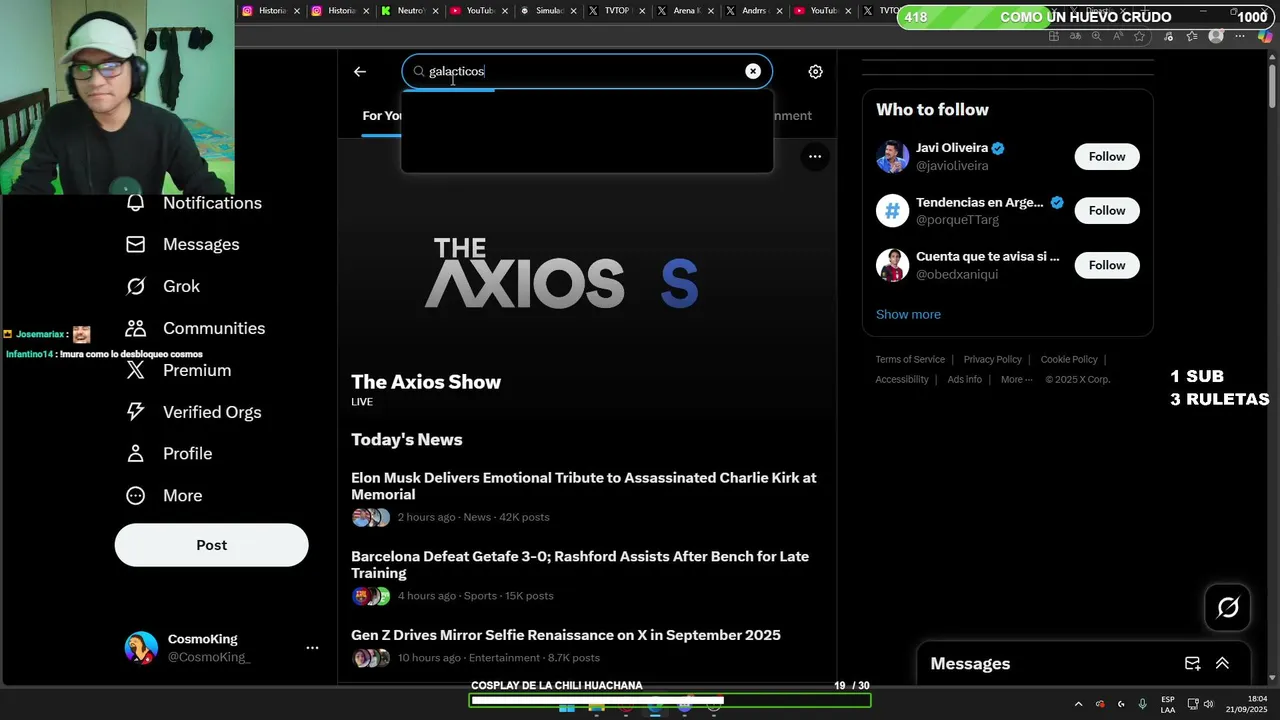The image size is (1280, 720).
Task: Open the three-dot menu on the Axios banner
Action: (815, 156)
